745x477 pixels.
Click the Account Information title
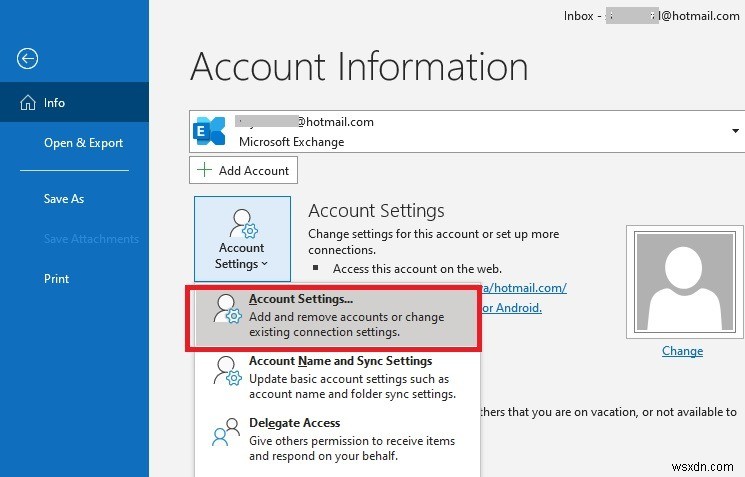click(359, 67)
